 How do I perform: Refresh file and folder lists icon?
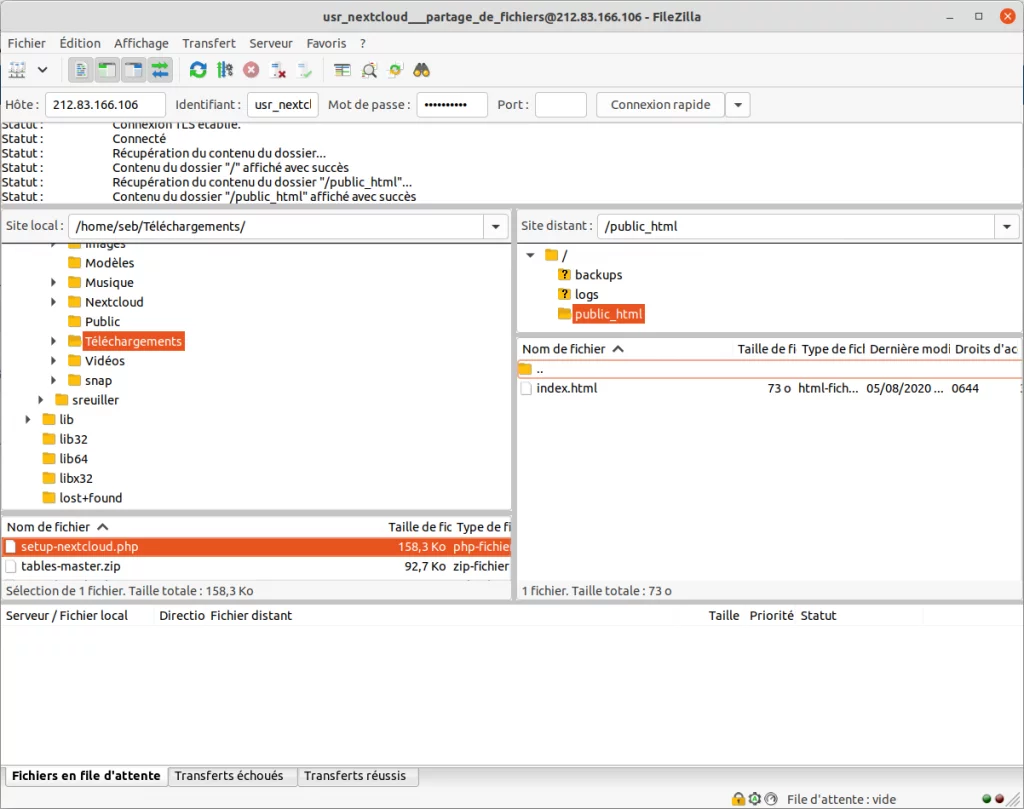[x=198, y=70]
